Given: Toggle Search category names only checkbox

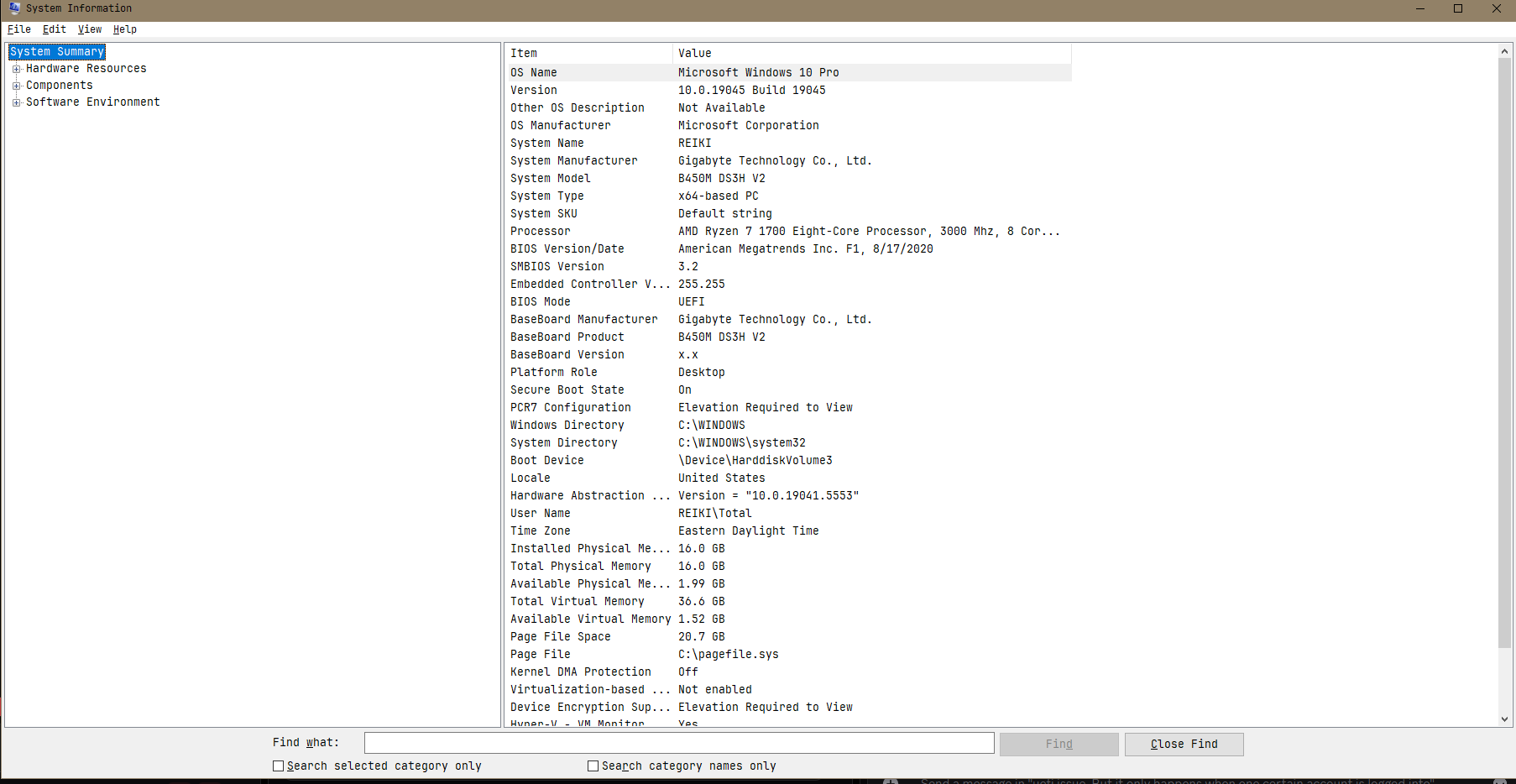Looking at the screenshot, I should [x=593, y=766].
